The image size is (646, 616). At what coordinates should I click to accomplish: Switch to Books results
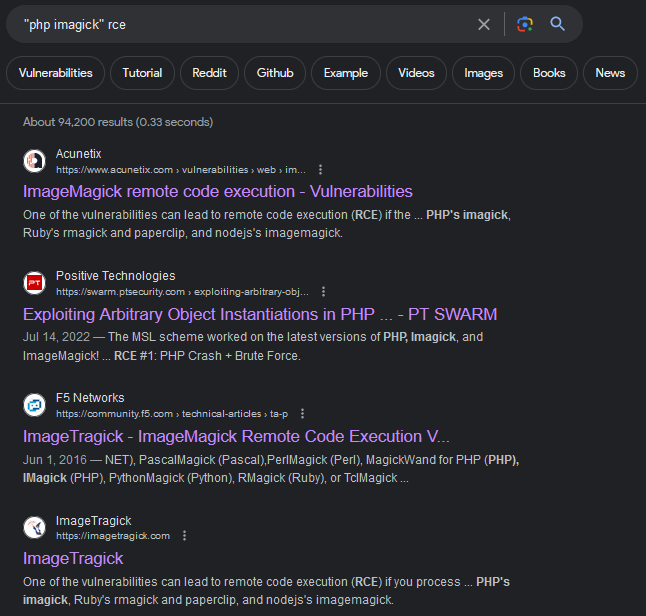pos(549,73)
